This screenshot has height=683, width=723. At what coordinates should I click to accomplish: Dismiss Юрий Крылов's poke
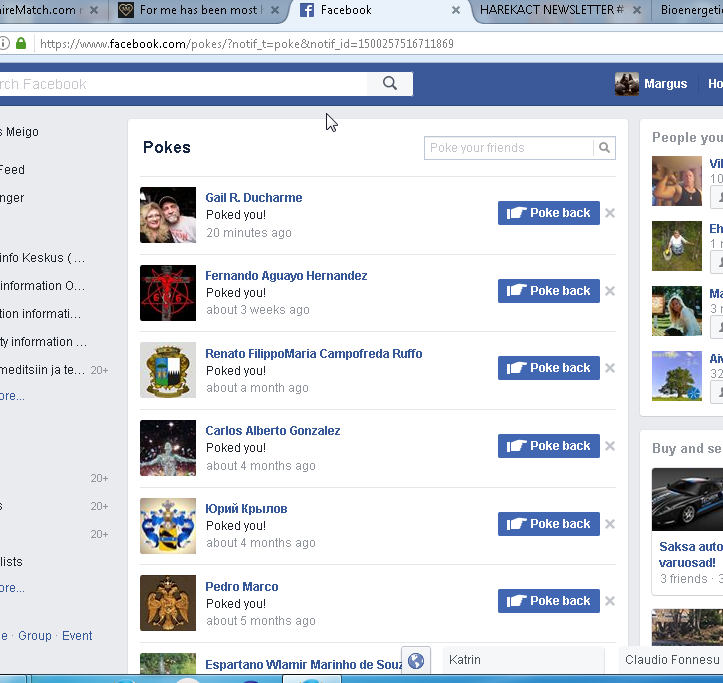click(610, 524)
